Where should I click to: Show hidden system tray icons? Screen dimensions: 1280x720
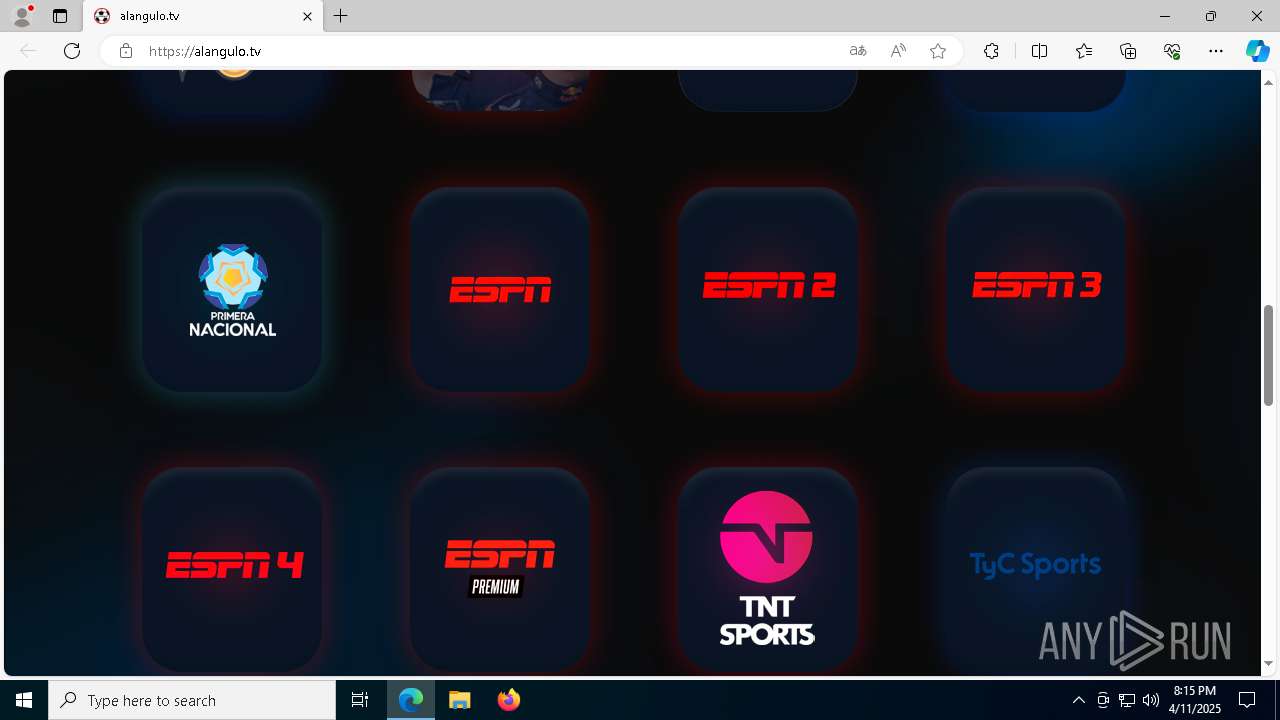point(1078,700)
